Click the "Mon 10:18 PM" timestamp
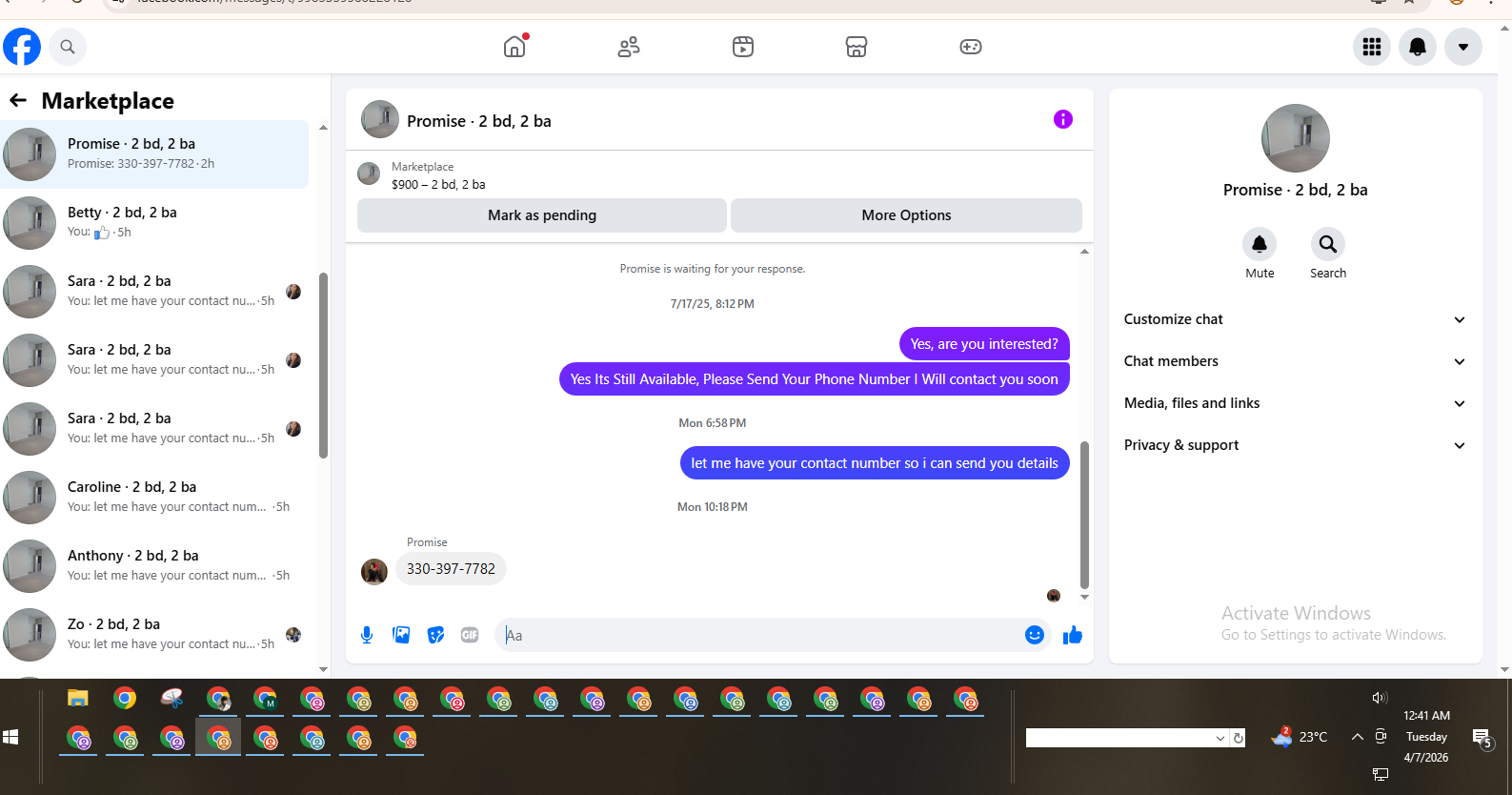1512x795 pixels. point(713,507)
